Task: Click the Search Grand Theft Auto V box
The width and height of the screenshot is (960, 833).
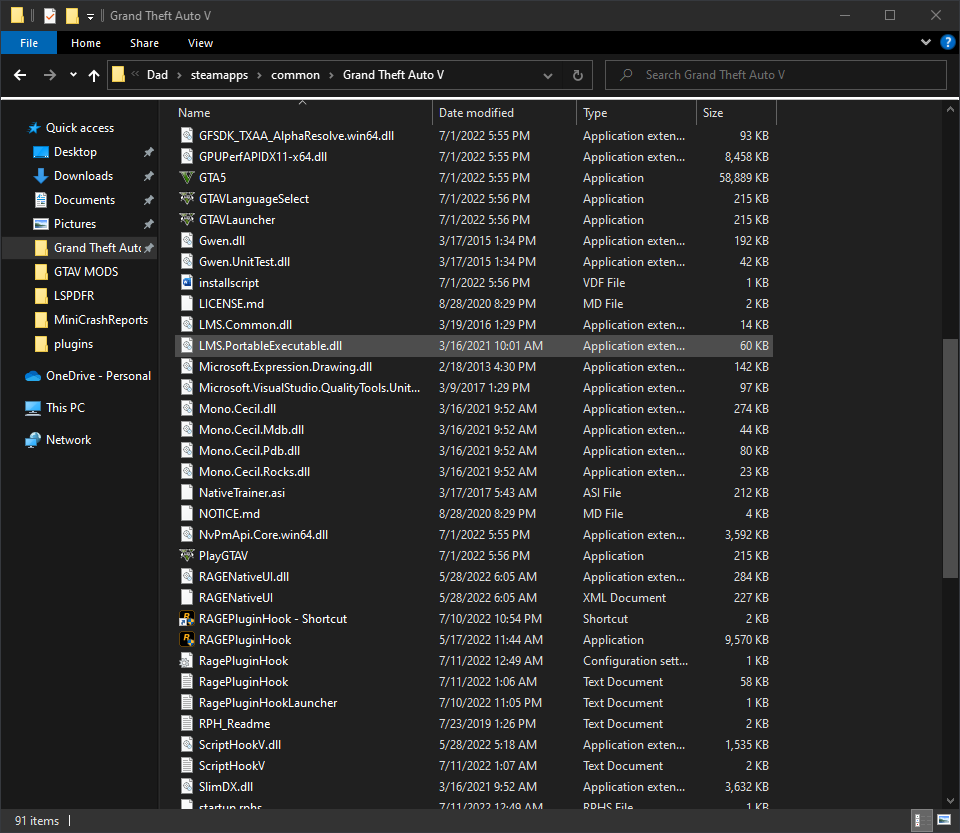Action: 776,75
